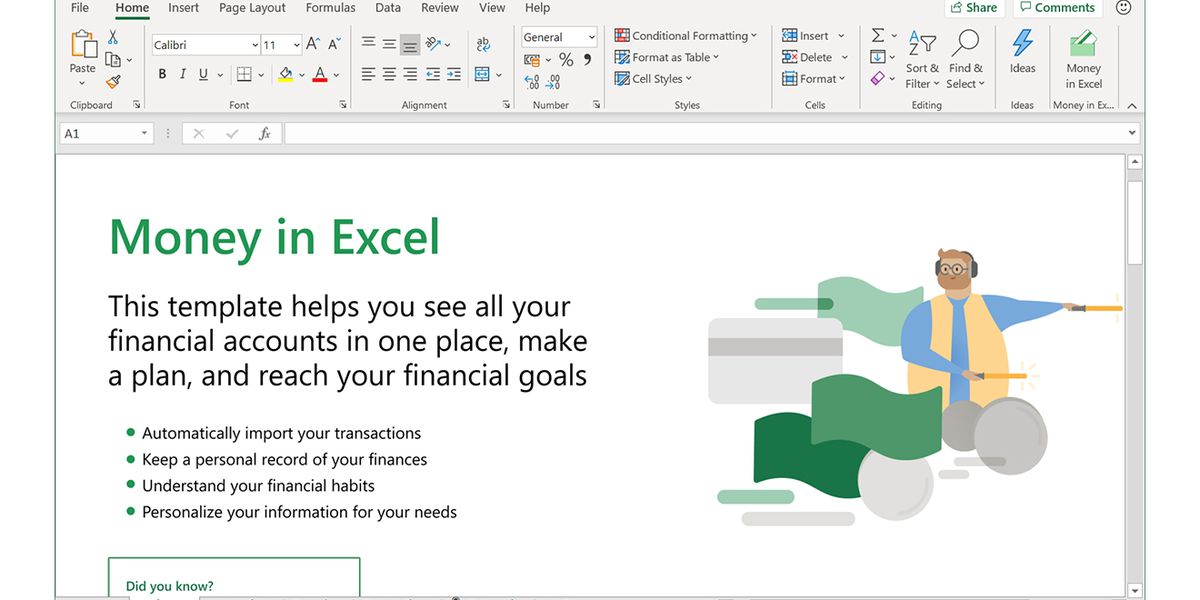The width and height of the screenshot is (1200, 600).
Task: Collapse the ribbon with the chevron
Action: tap(1132, 105)
